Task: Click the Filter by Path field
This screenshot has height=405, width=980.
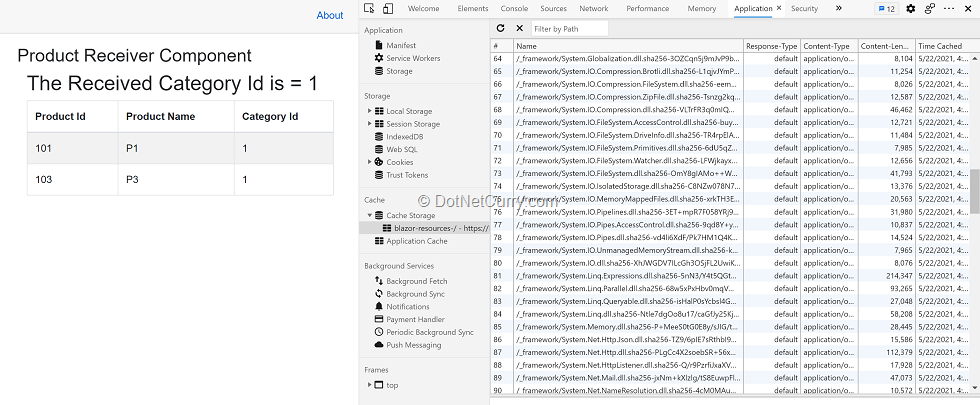Action: [569, 29]
